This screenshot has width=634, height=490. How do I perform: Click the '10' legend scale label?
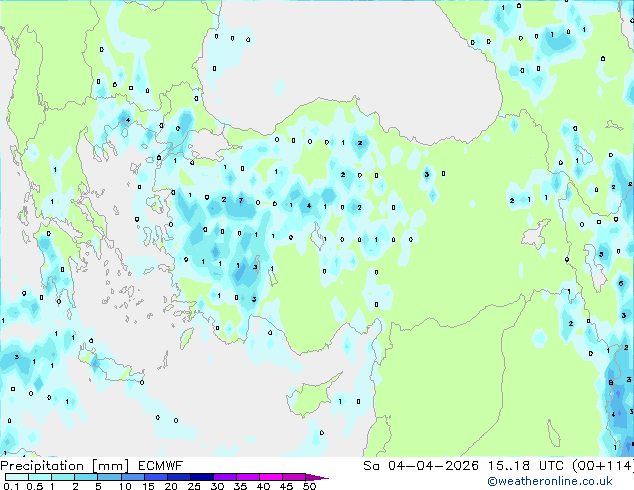point(125,486)
